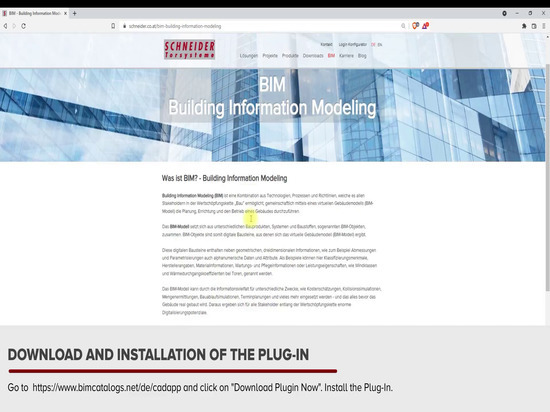Open the browser main menu icon

[544, 26]
